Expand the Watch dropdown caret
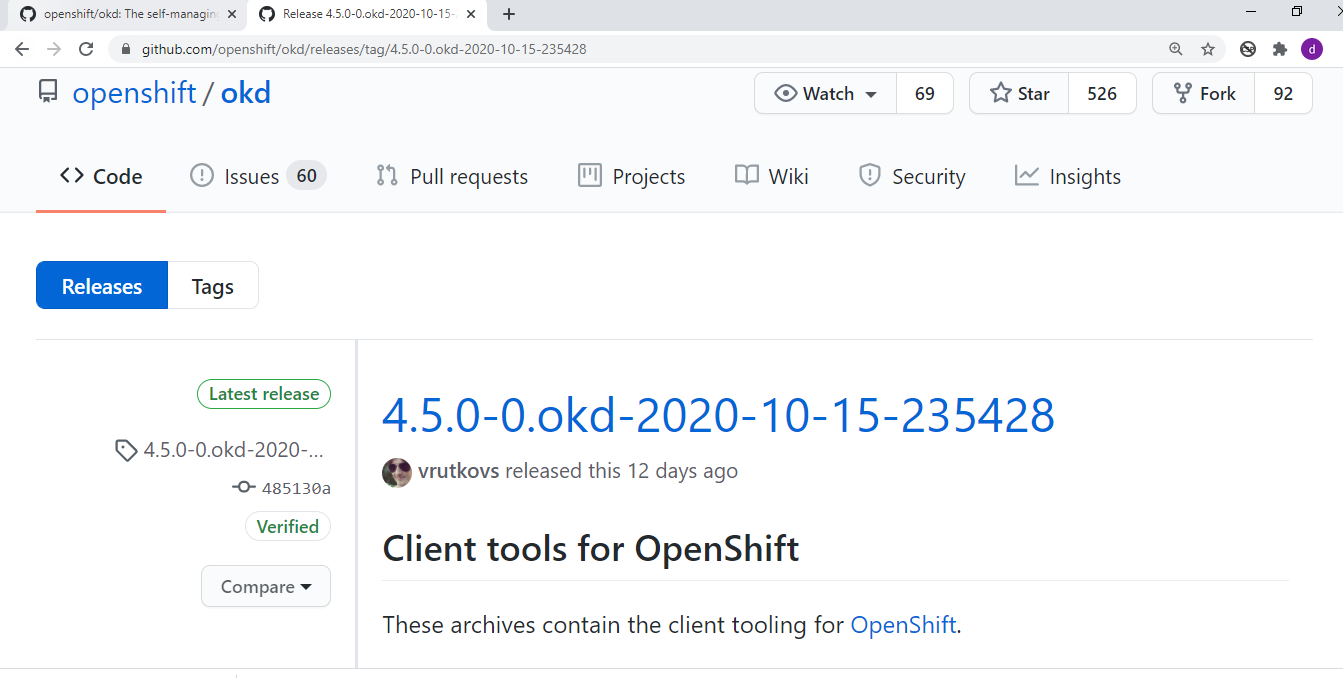This screenshot has width=1343, height=678. [871, 94]
